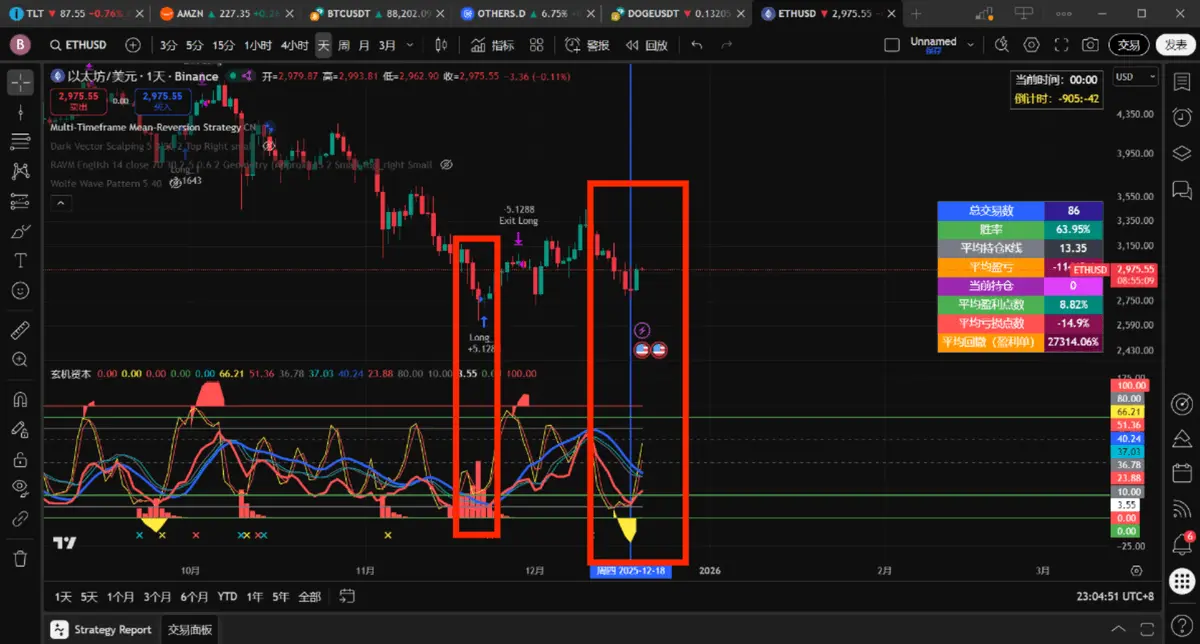Create an alert with 警报 button
Screen dimensions: 1200x644
(x=588, y=45)
